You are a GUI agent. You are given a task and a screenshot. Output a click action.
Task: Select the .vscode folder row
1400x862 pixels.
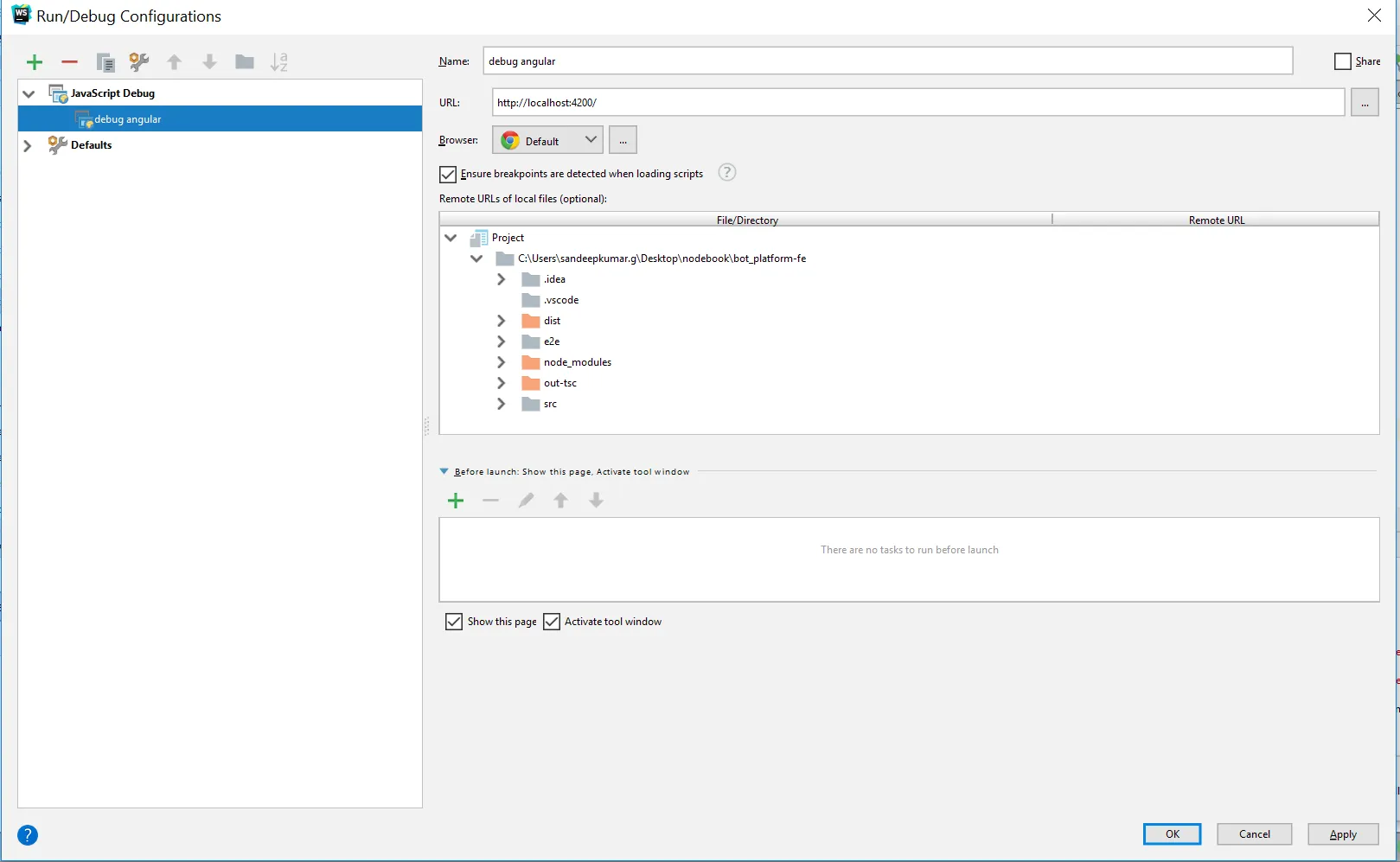(909, 300)
